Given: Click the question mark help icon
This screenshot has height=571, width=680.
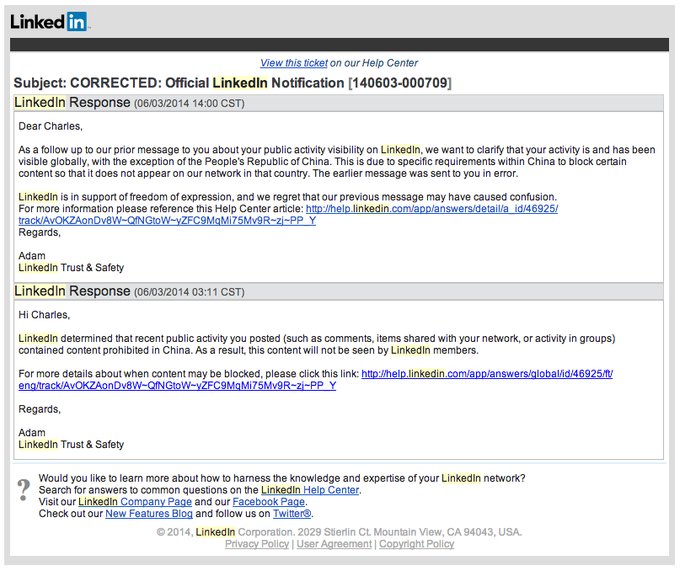Looking at the screenshot, I should [x=24, y=490].
